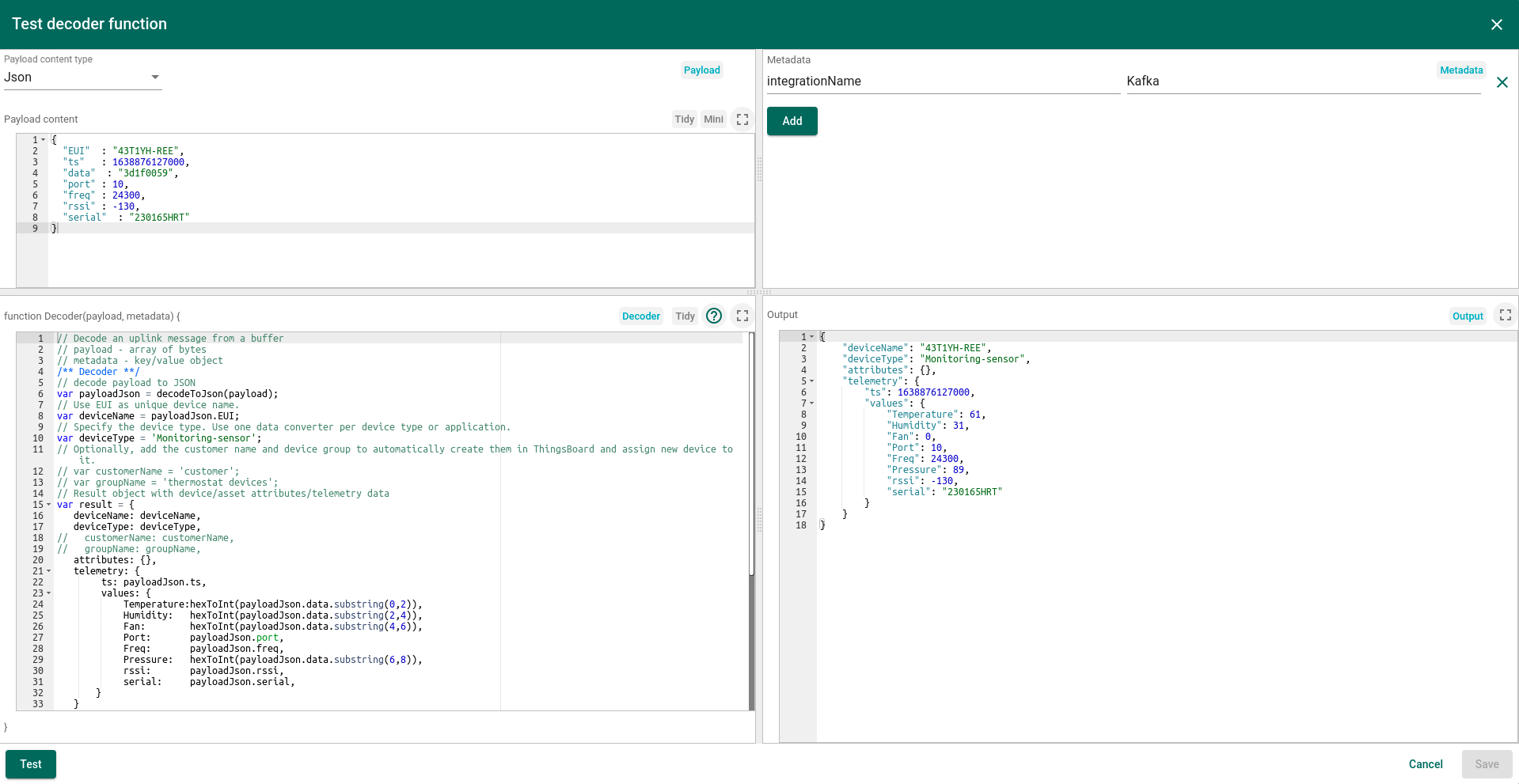Tidy the payload content
This screenshot has height=784, width=1519.
[684, 119]
